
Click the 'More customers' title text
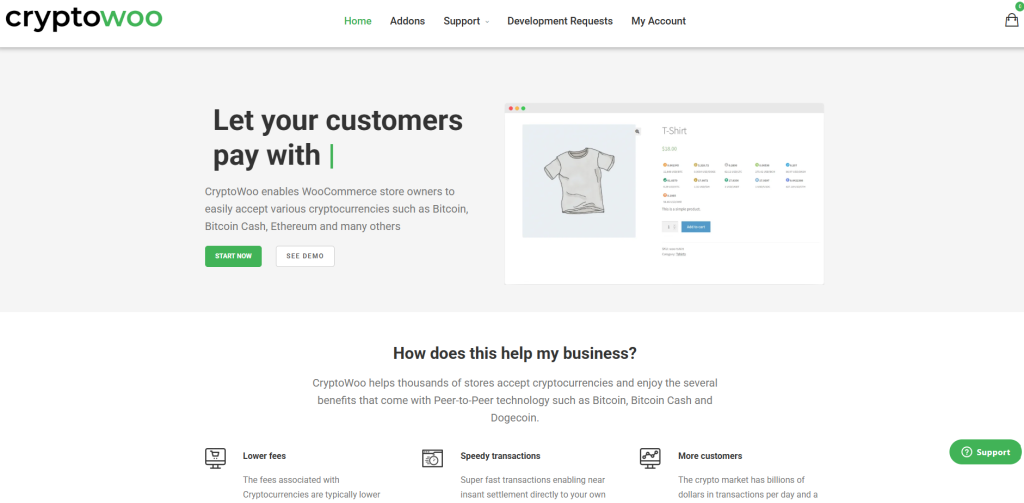tap(710, 456)
